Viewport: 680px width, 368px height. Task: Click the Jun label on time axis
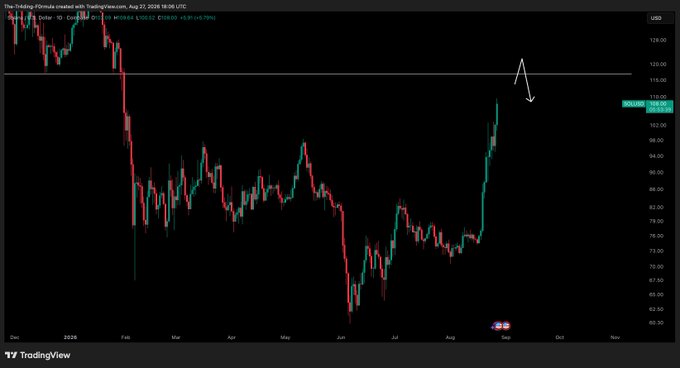click(341, 337)
